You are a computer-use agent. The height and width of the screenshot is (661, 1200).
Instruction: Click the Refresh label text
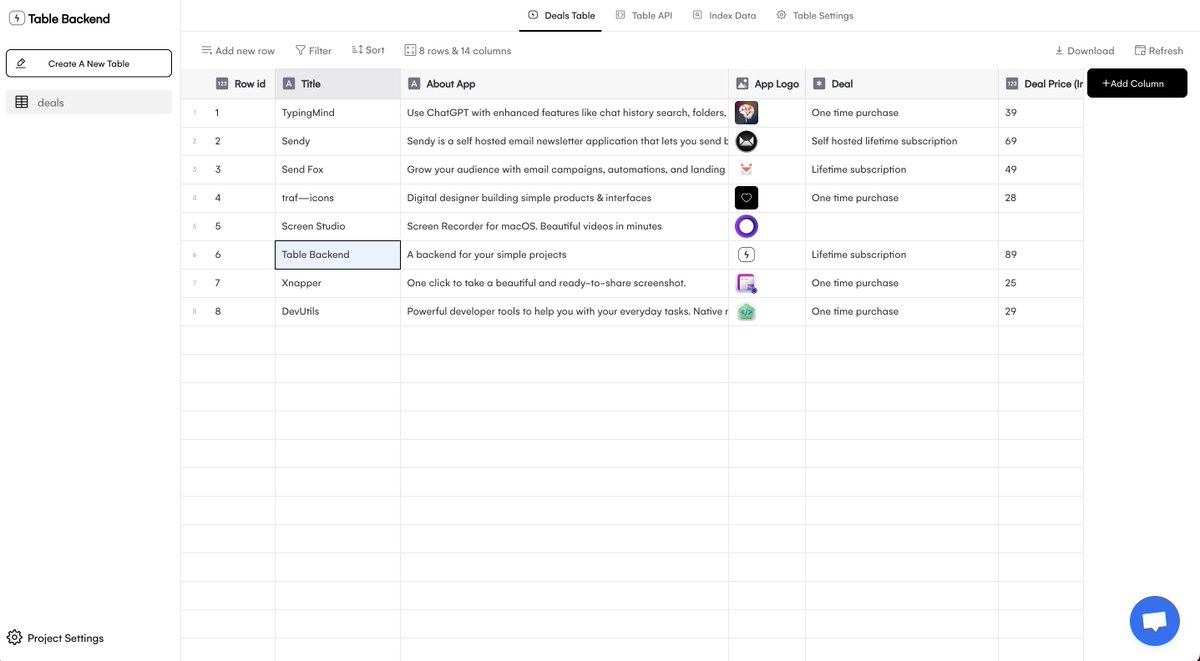tap(1166, 51)
